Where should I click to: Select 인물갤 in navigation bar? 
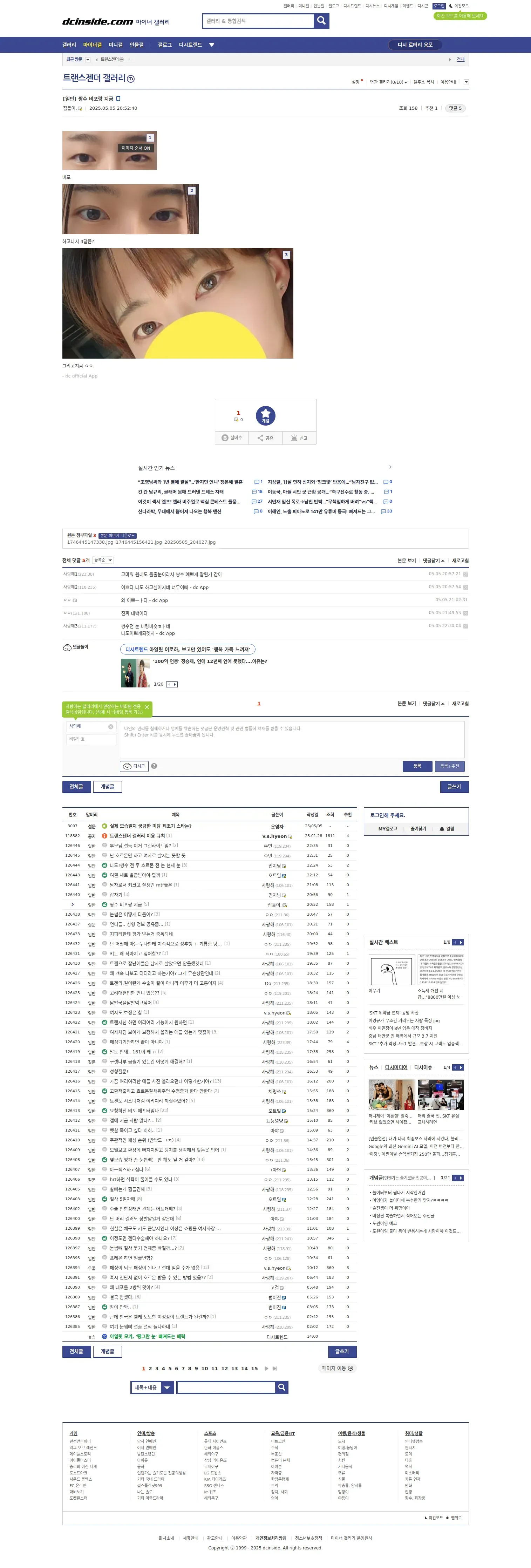click(x=136, y=45)
